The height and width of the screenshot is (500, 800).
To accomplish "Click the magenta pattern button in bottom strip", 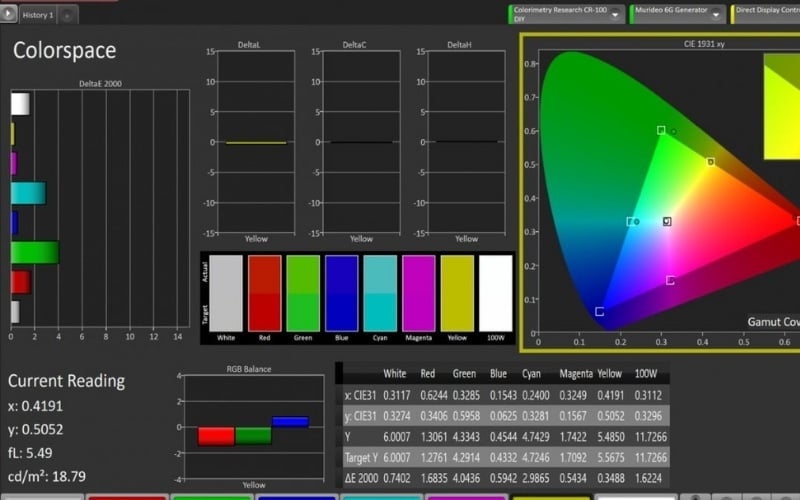I will 465,497.
